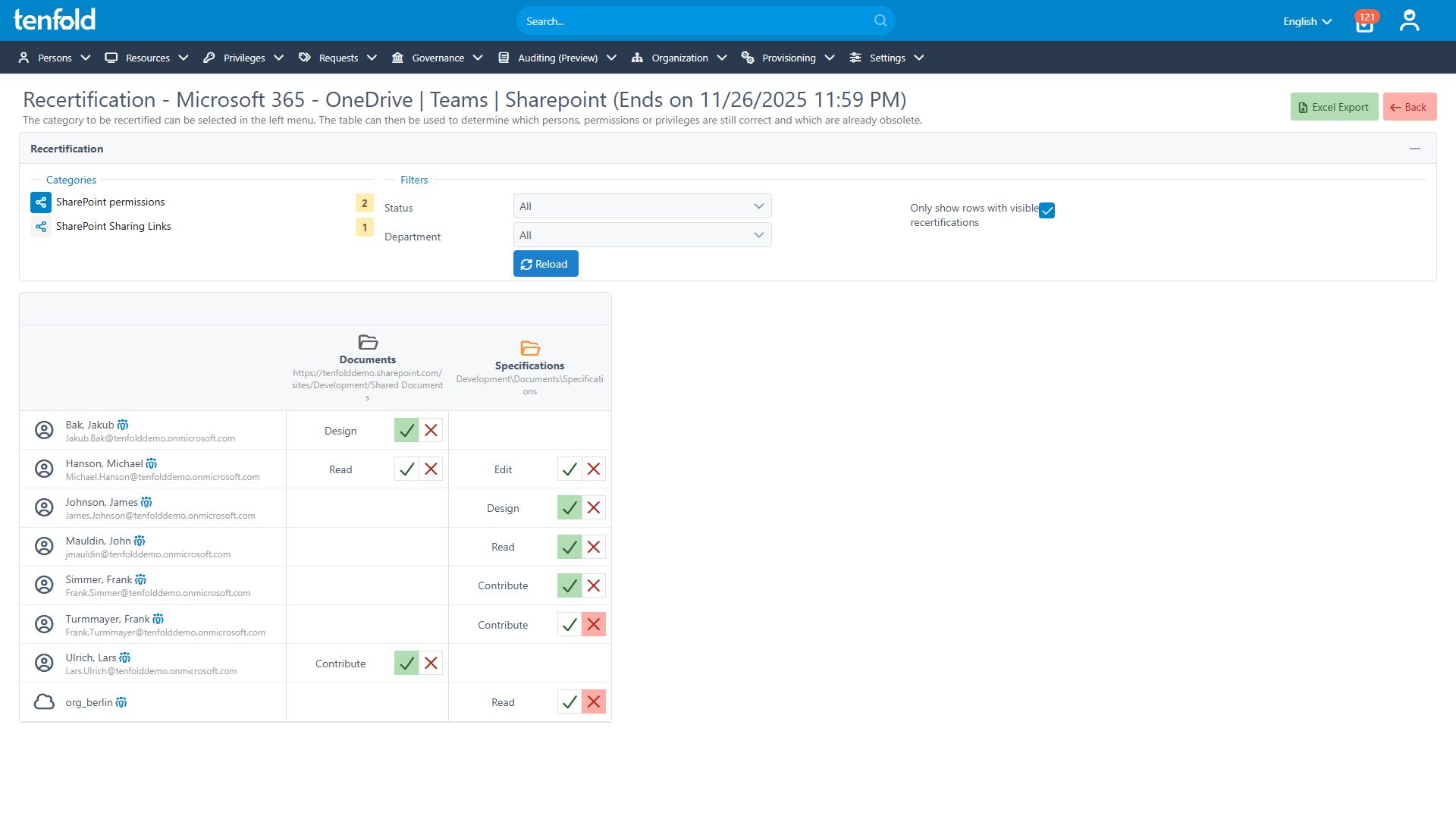Open the global search field magnifier icon
This screenshot has height=819, width=1456.
879,20
